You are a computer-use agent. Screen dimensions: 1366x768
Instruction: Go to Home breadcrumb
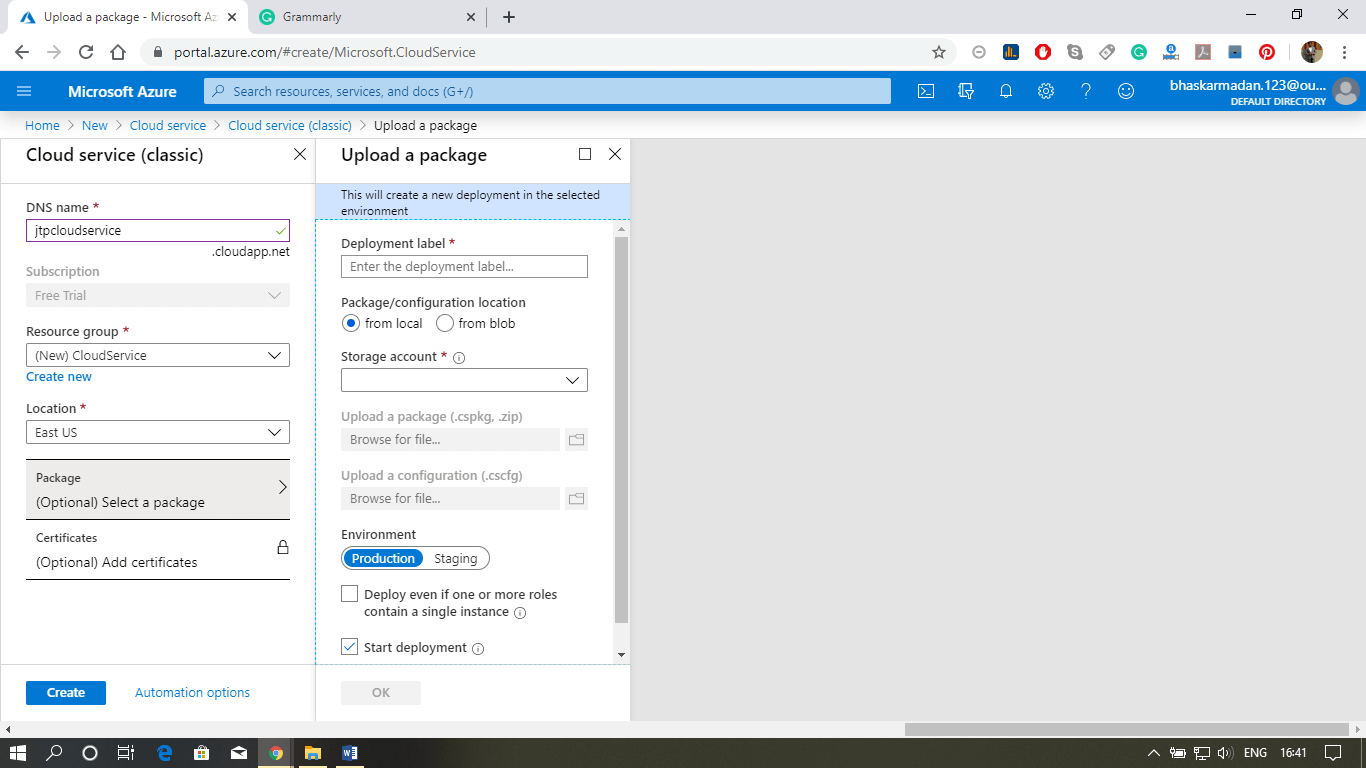(x=42, y=125)
